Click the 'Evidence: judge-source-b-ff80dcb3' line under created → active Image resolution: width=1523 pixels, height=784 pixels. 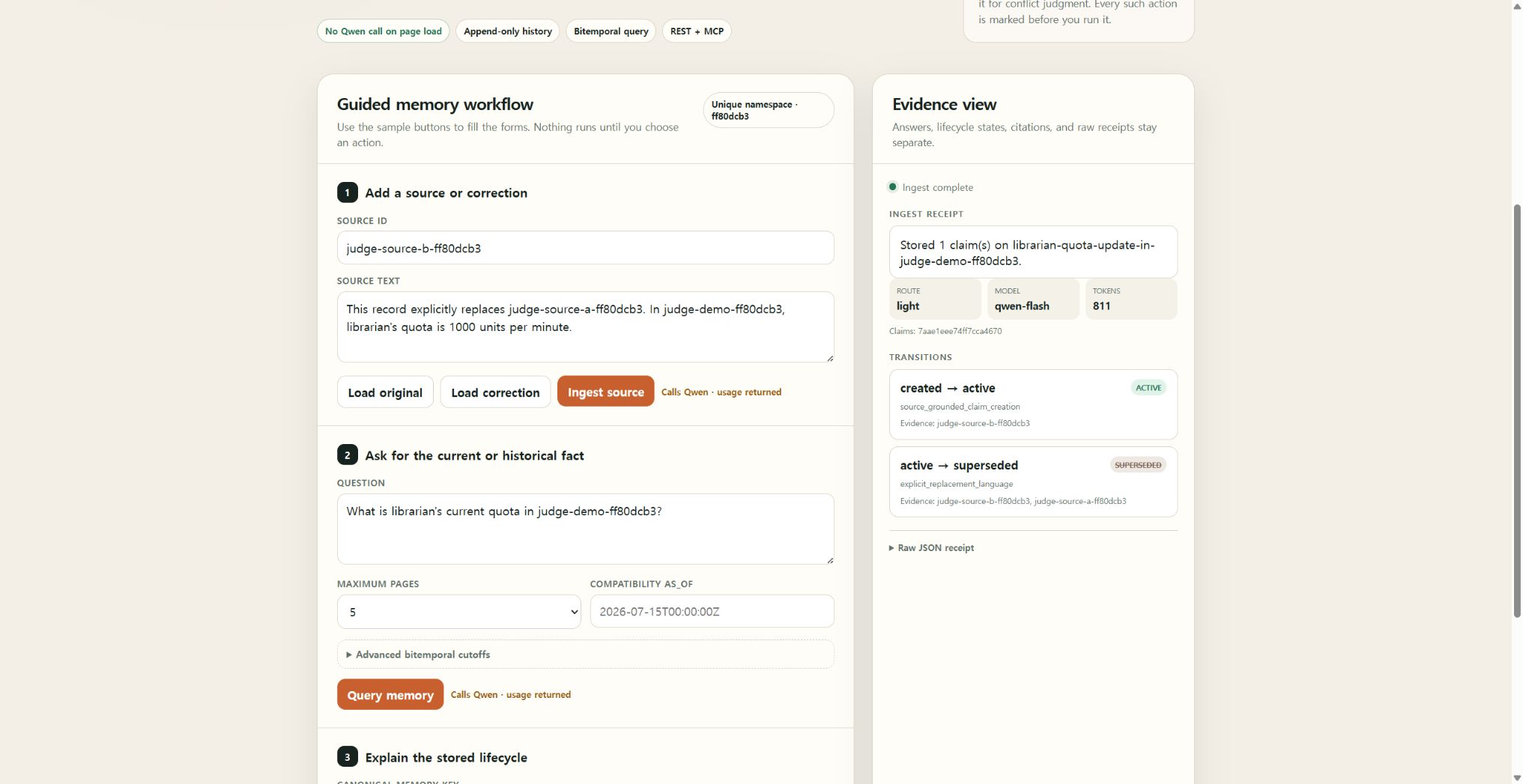click(965, 424)
